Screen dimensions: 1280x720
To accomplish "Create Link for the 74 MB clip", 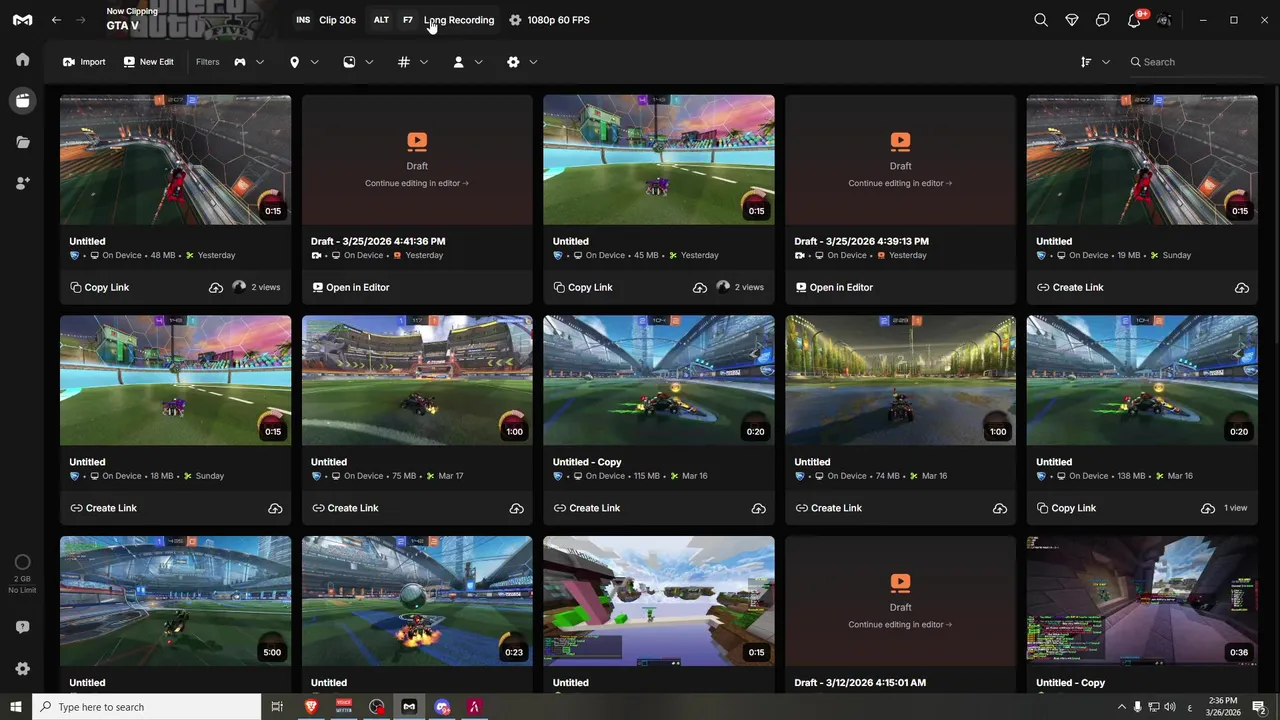I will 828,509.
